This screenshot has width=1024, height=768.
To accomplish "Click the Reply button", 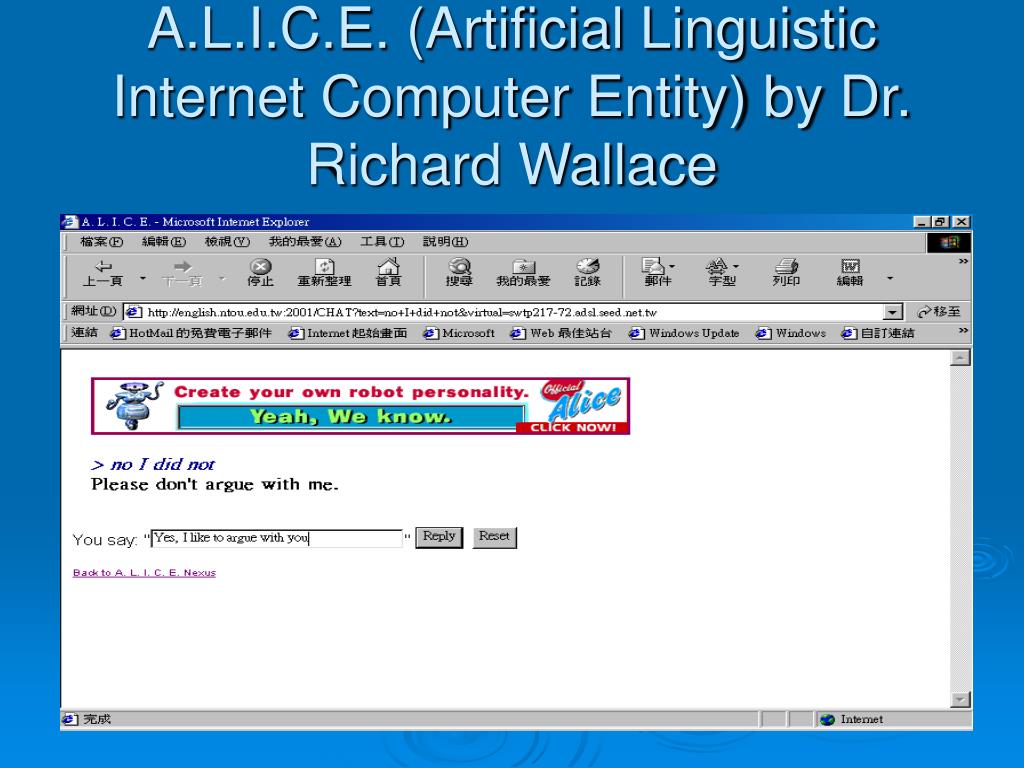I will [439, 537].
